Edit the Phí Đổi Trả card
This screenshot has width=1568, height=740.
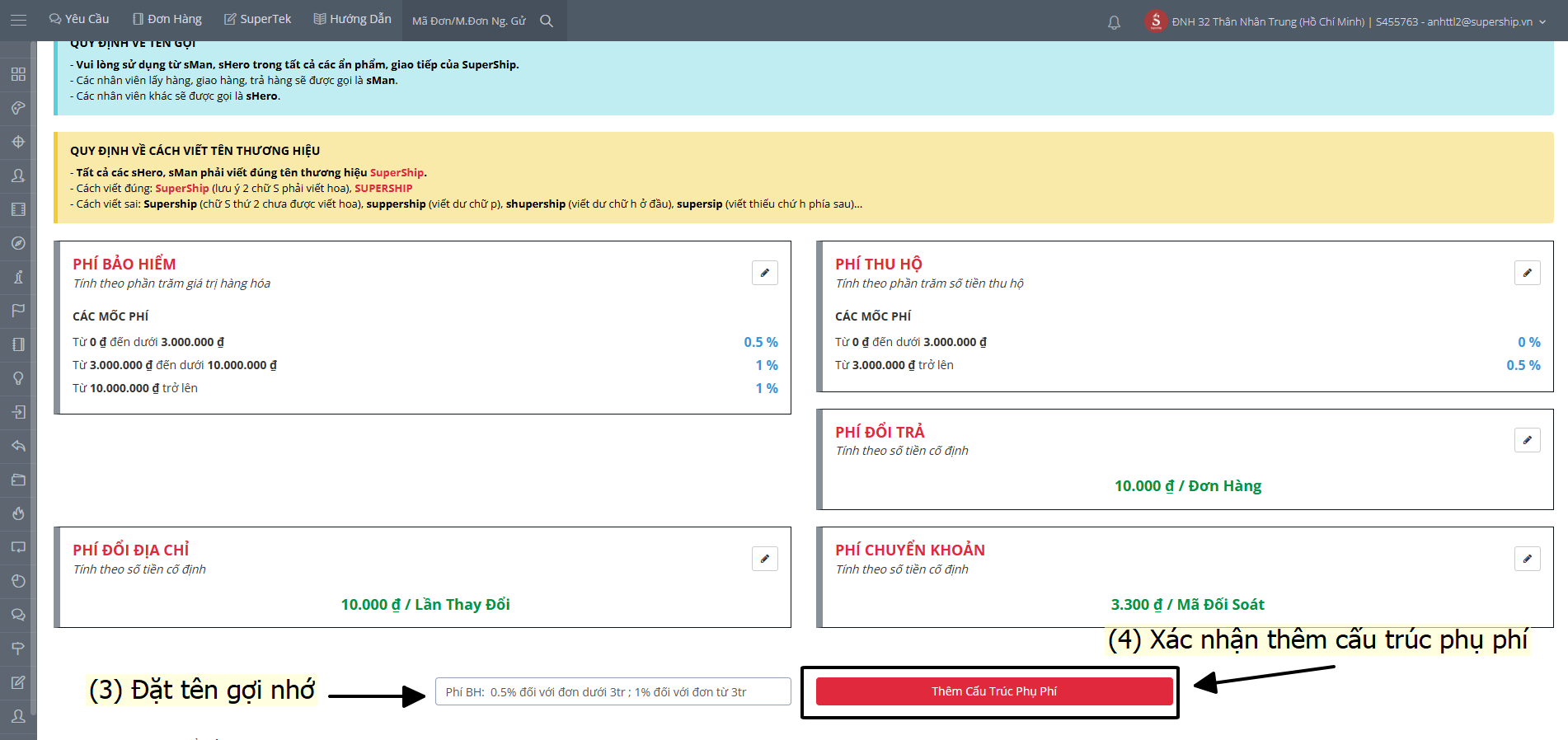tap(1527, 440)
